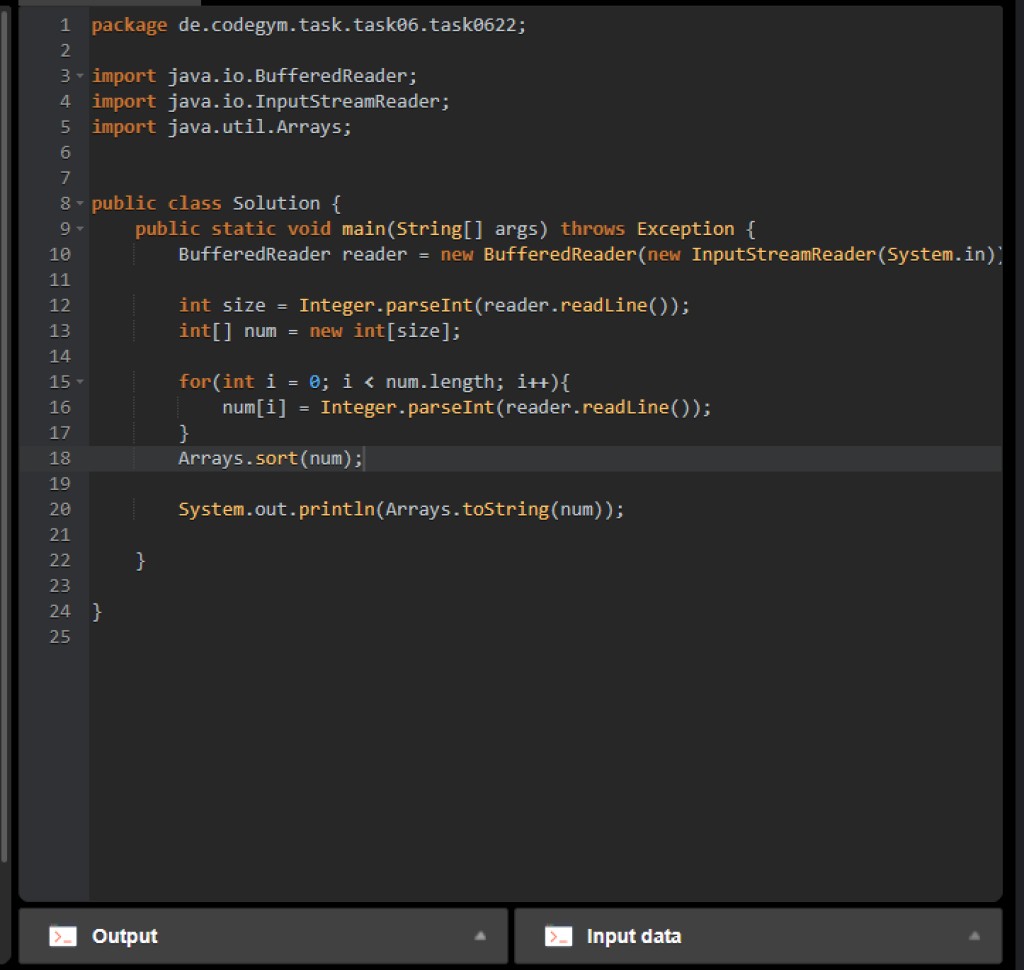The height and width of the screenshot is (970, 1024).
Task: Click the word Solution in class declaration
Action: pyautogui.click(x=276, y=204)
